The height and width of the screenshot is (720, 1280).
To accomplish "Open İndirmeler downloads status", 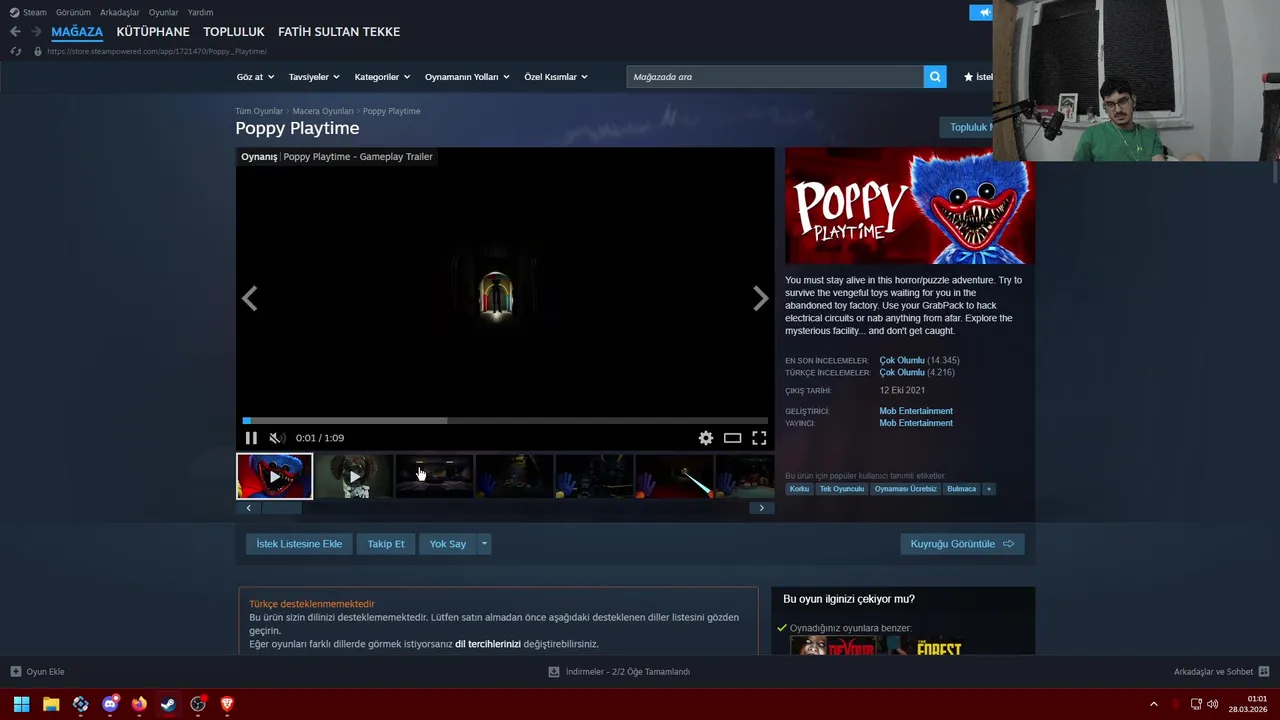I will point(619,672).
